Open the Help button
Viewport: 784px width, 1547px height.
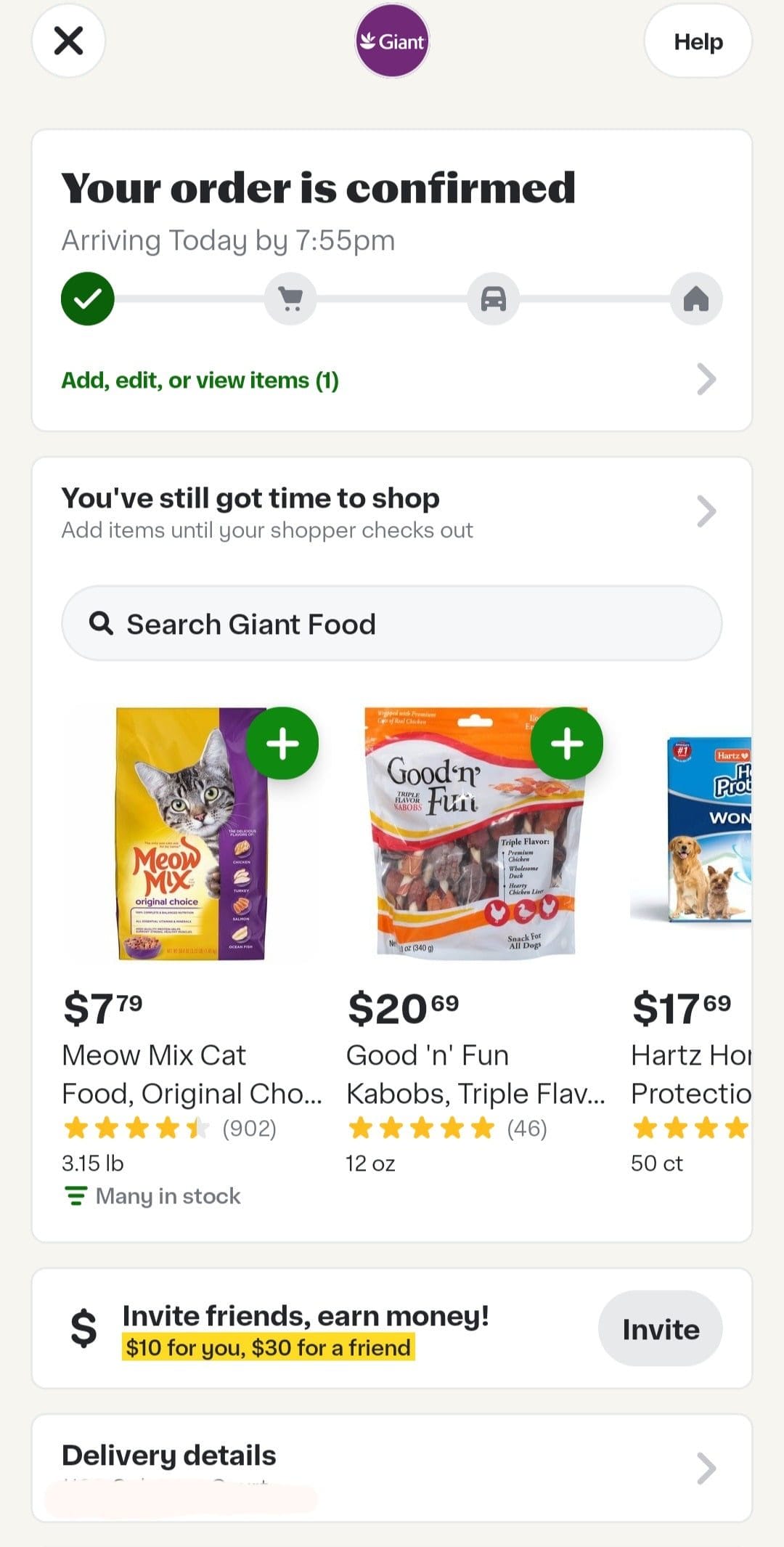click(698, 41)
